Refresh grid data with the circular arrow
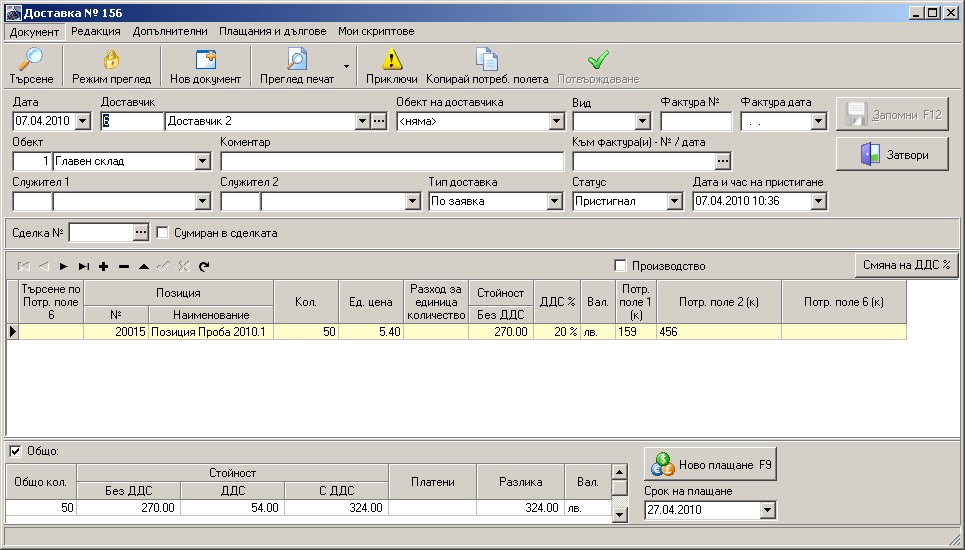 pos(204,266)
